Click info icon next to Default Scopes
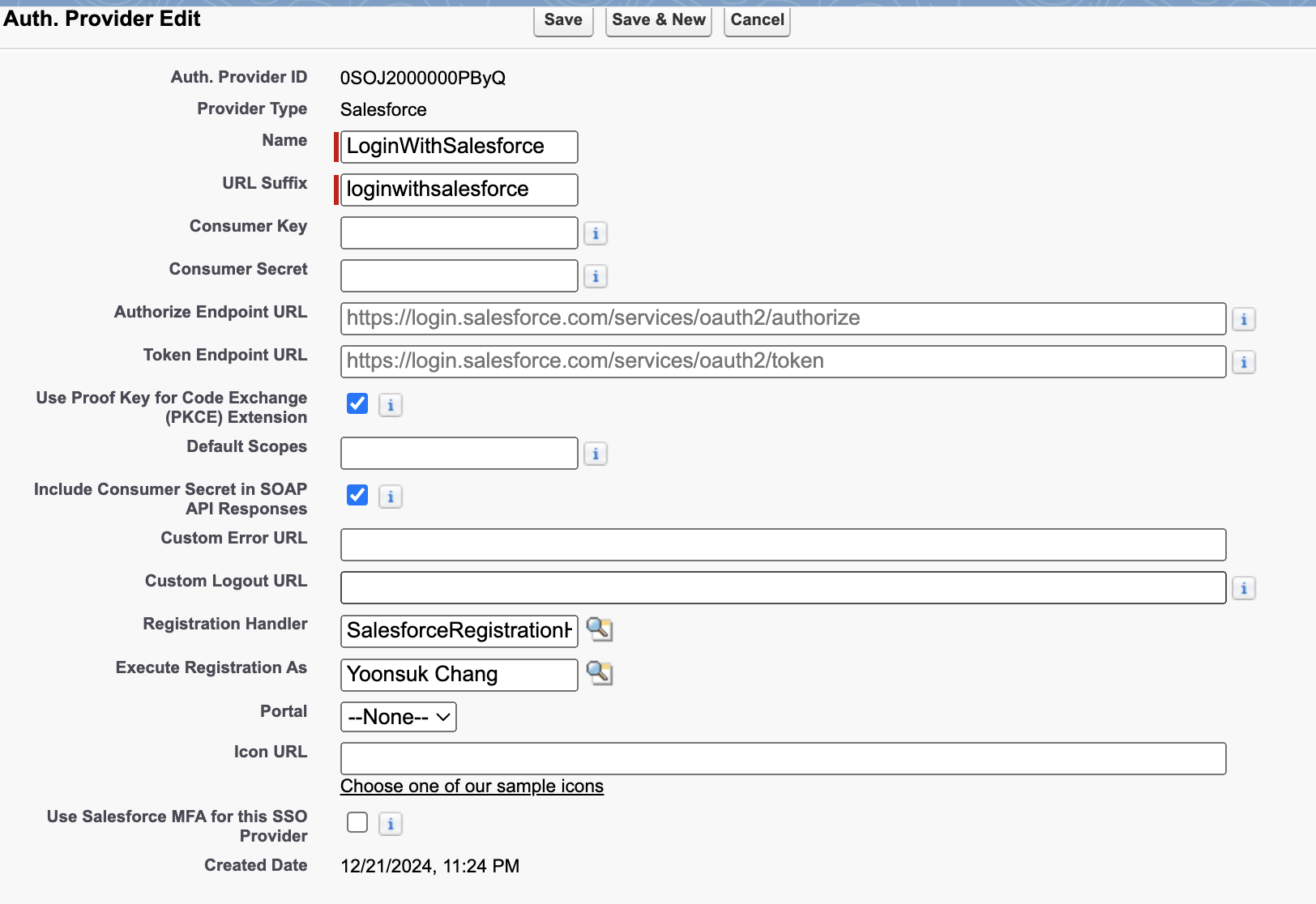This screenshot has height=904, width=1316. click(596, 453)
